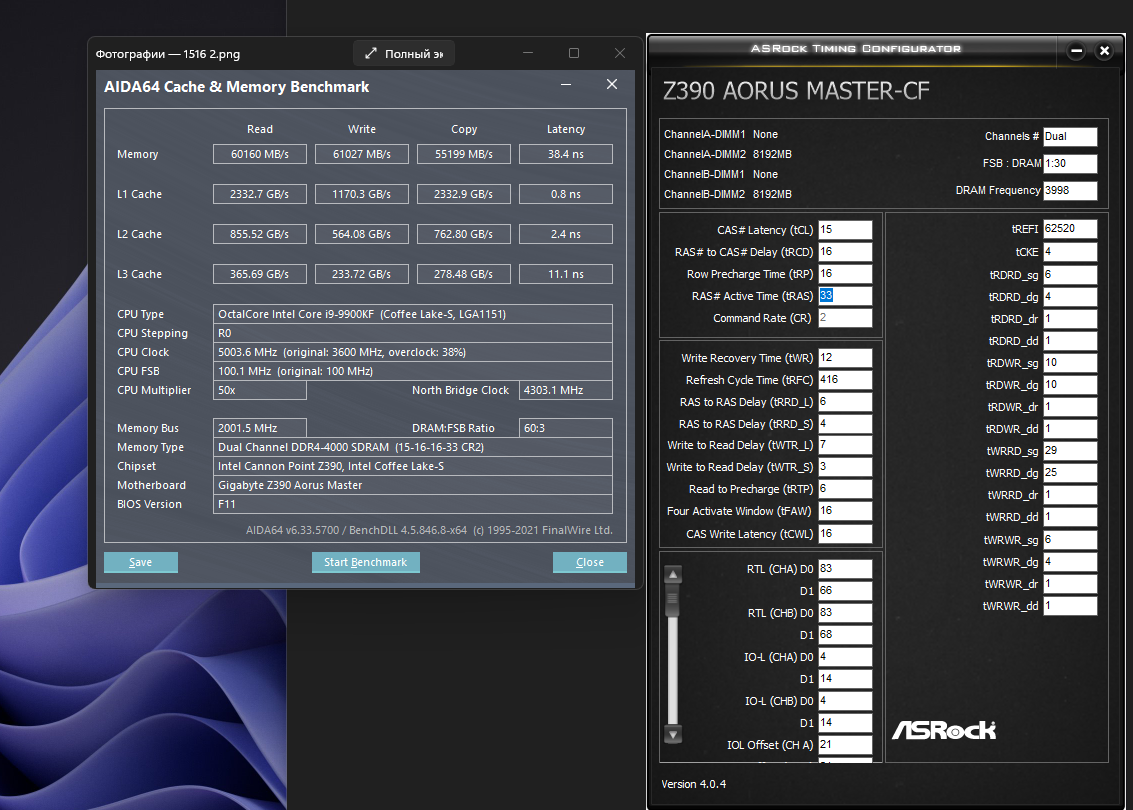Click the CAS# Latency (tCL) field

(x=845, y=230)
